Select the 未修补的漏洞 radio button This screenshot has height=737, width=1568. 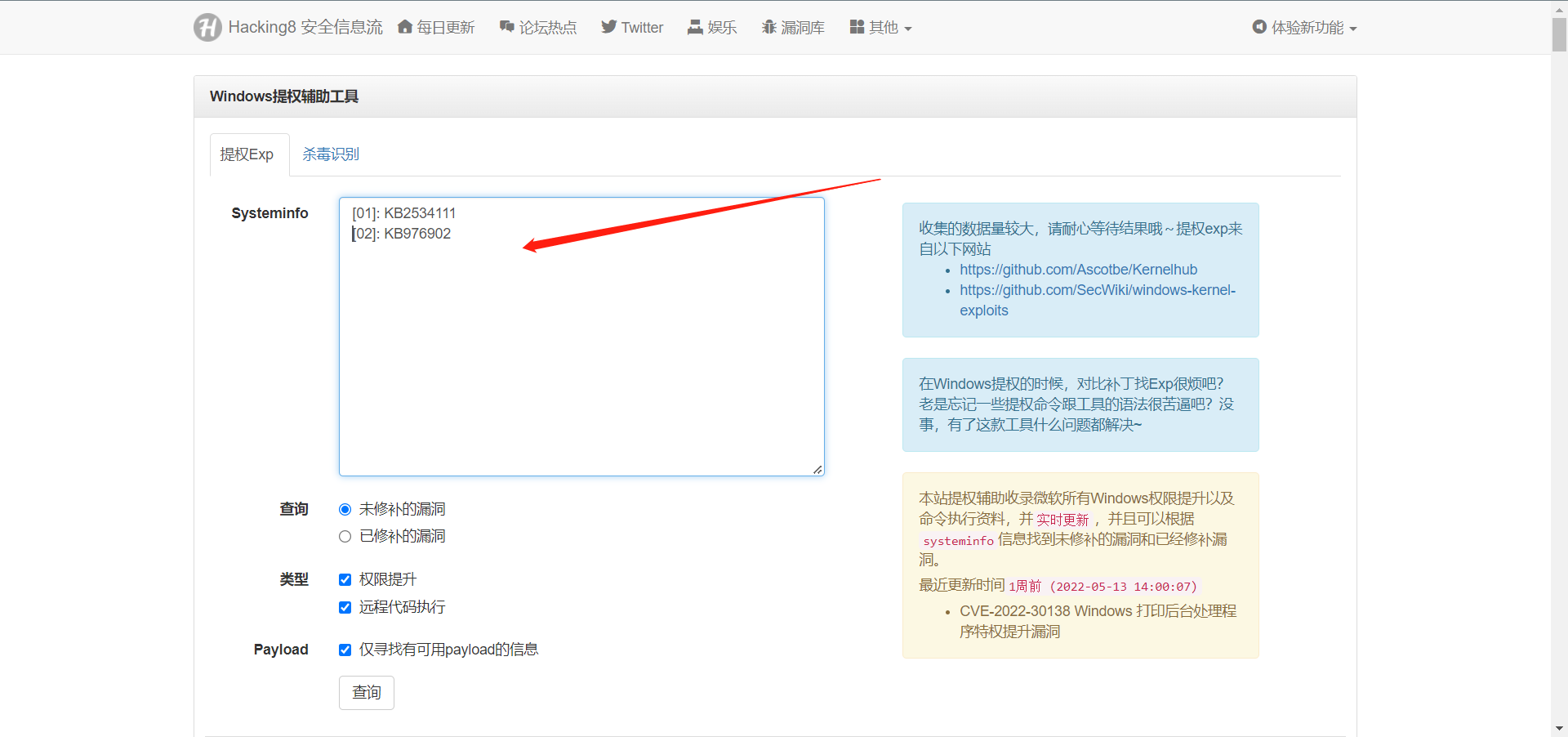point(345,510)
